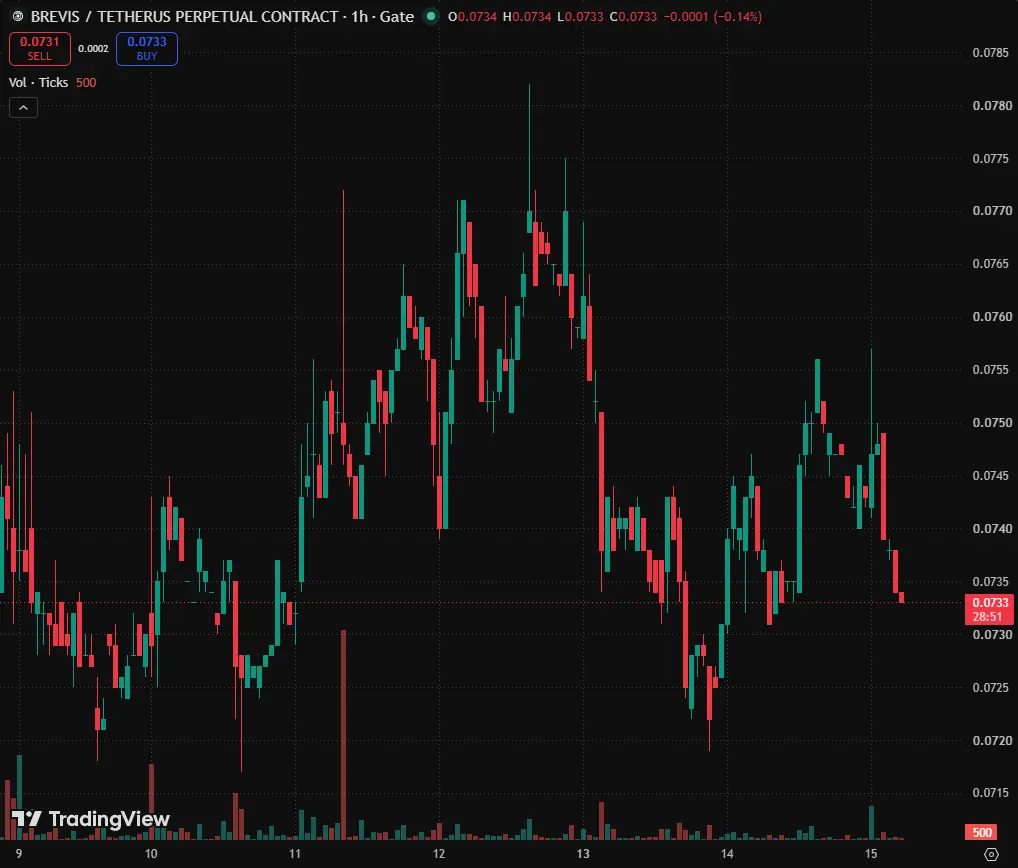The width and height of the screenshot is (1018, 868).
Task: Click the 0.0745 price axis label
Action: point(991,475)
